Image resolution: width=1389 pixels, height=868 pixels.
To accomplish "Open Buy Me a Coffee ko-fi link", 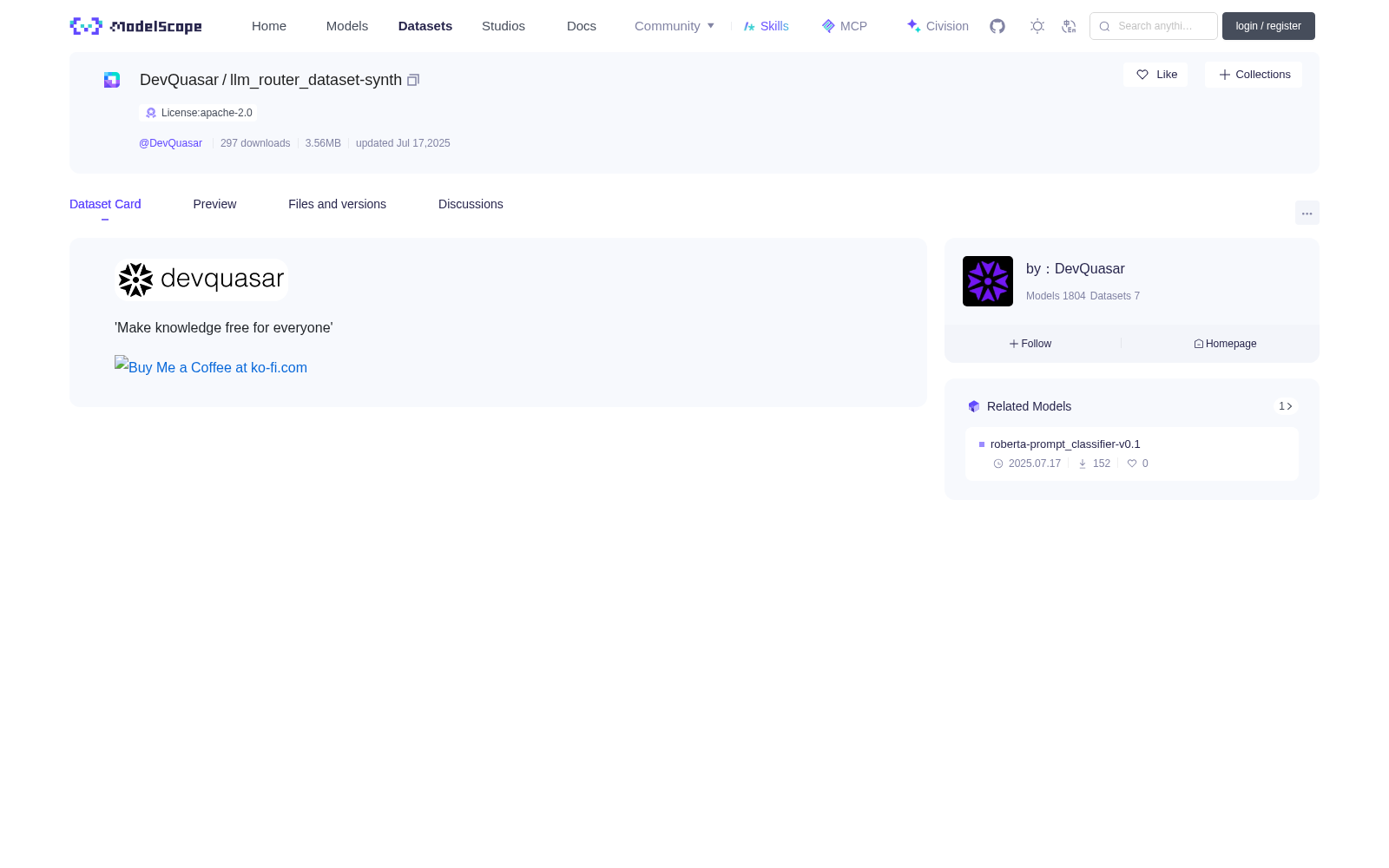I will (211, 366).
